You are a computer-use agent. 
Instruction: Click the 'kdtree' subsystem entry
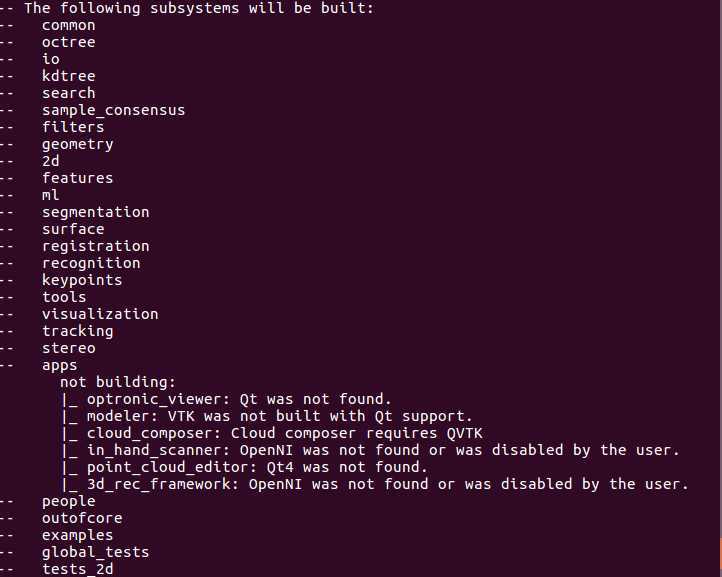[x=68, y=76]
